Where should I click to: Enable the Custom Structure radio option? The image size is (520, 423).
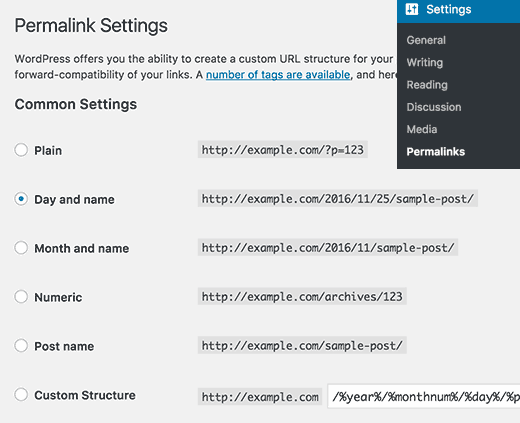click(21, 395)
